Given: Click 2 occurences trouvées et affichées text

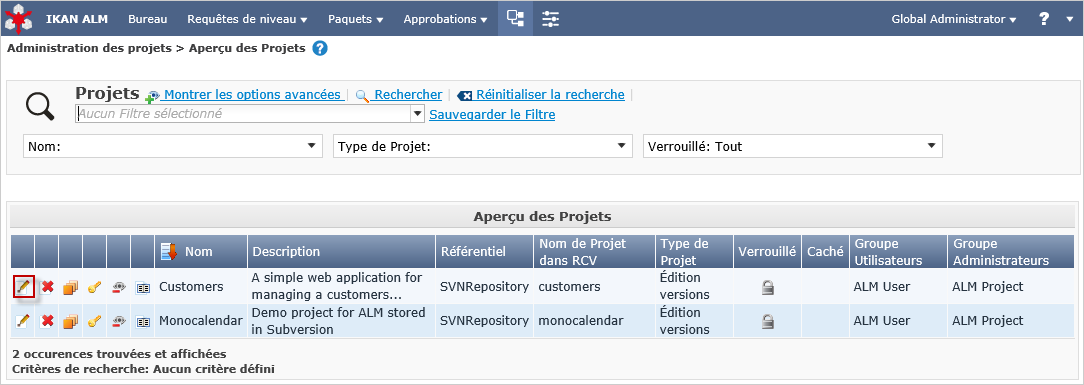Looking at the screenshot, I should coord(119,354).
